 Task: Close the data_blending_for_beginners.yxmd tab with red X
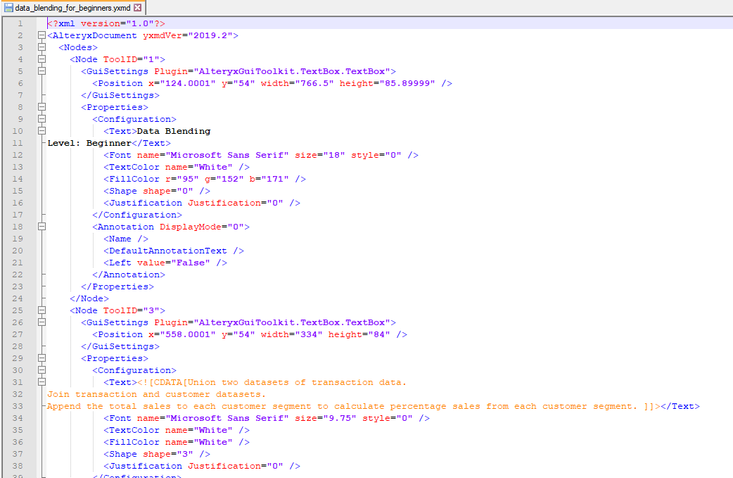(137, 7)
